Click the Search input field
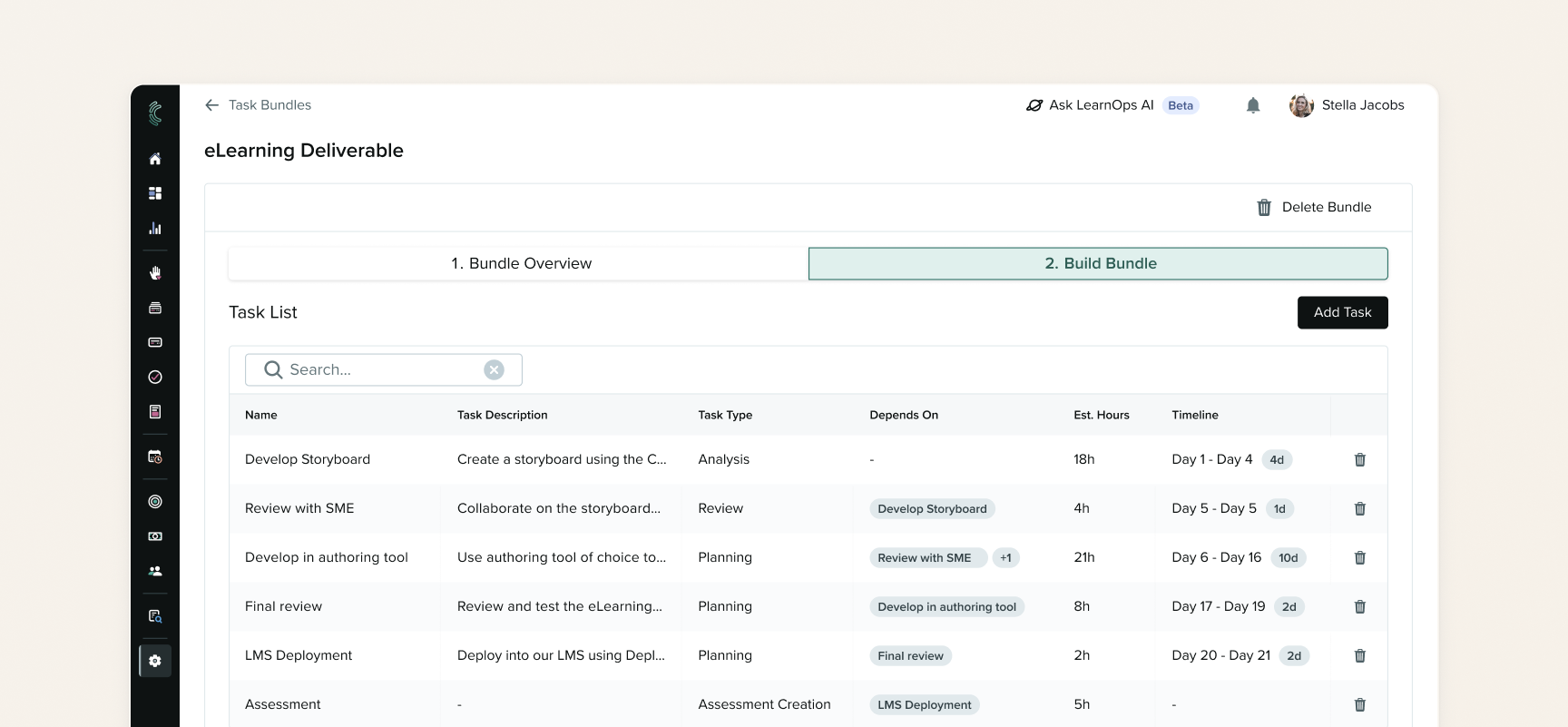The height and width of the screenshot is (727, 1568). pyautogui.click(x=383, y=369)
